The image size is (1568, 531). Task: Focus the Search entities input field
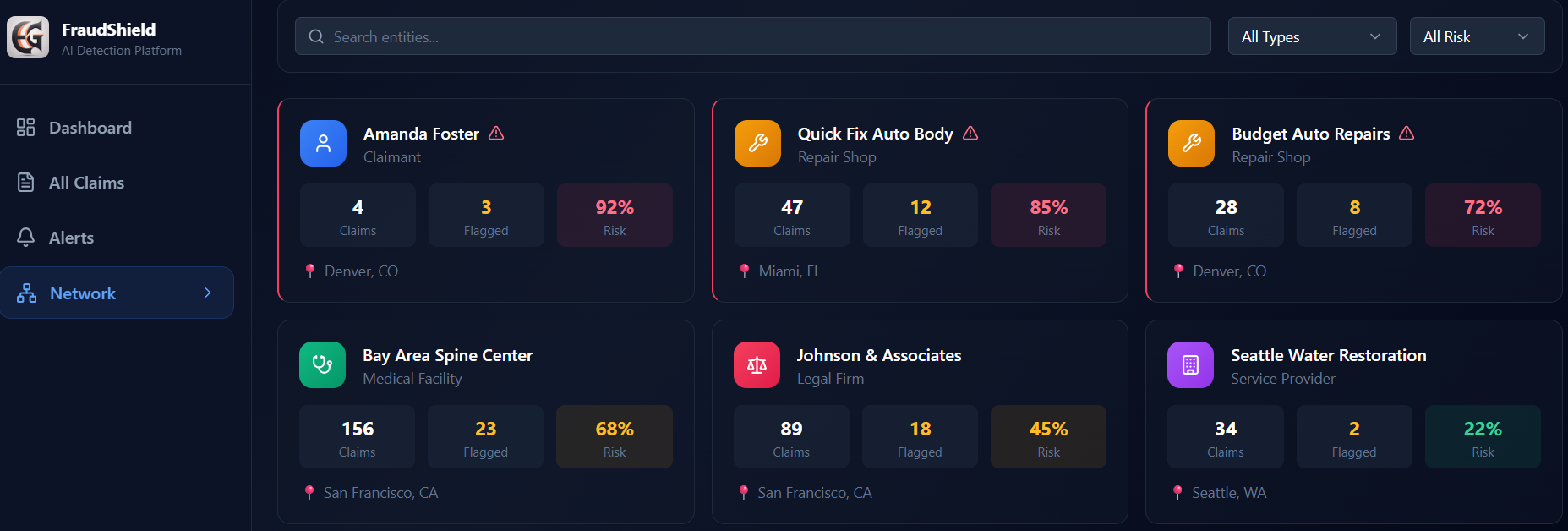pyautogui.click(x=761, y=37)
